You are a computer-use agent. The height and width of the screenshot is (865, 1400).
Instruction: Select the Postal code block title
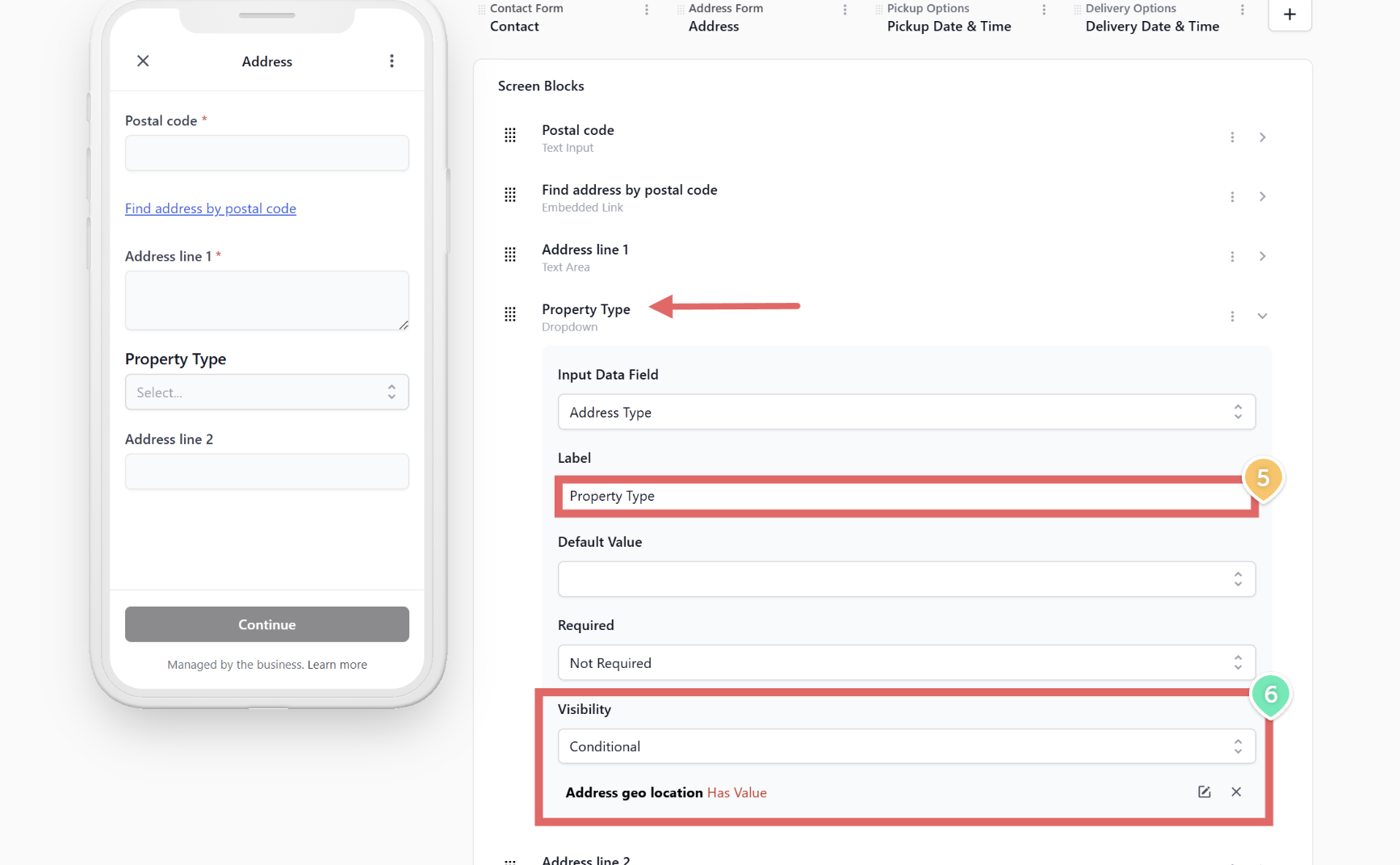click(x=578, y=130)
